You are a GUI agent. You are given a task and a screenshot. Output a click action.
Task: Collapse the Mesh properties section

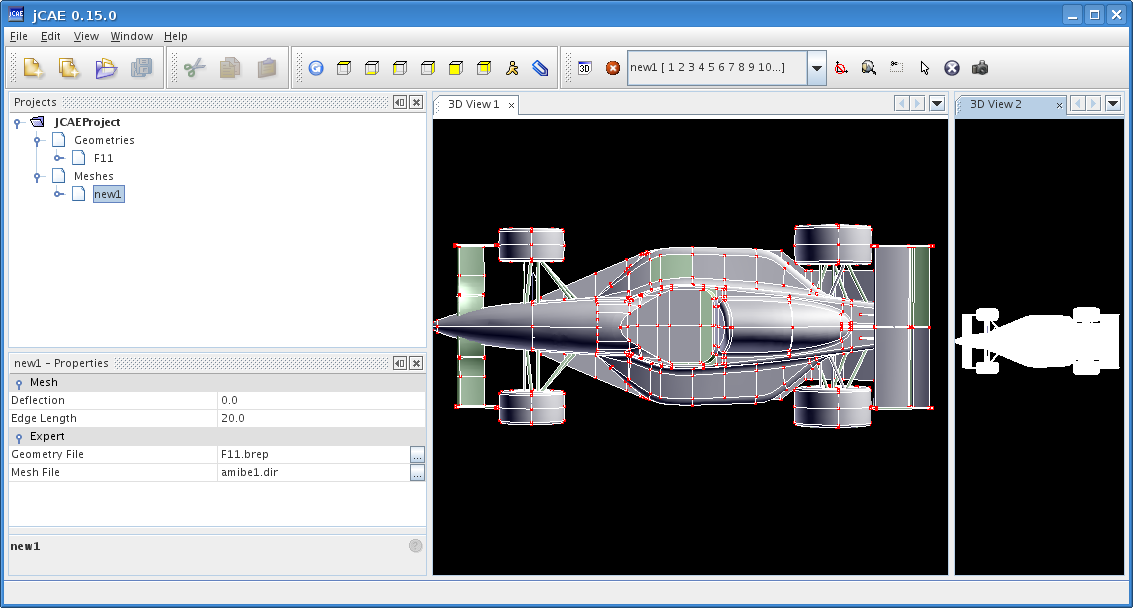click(19, 383)
